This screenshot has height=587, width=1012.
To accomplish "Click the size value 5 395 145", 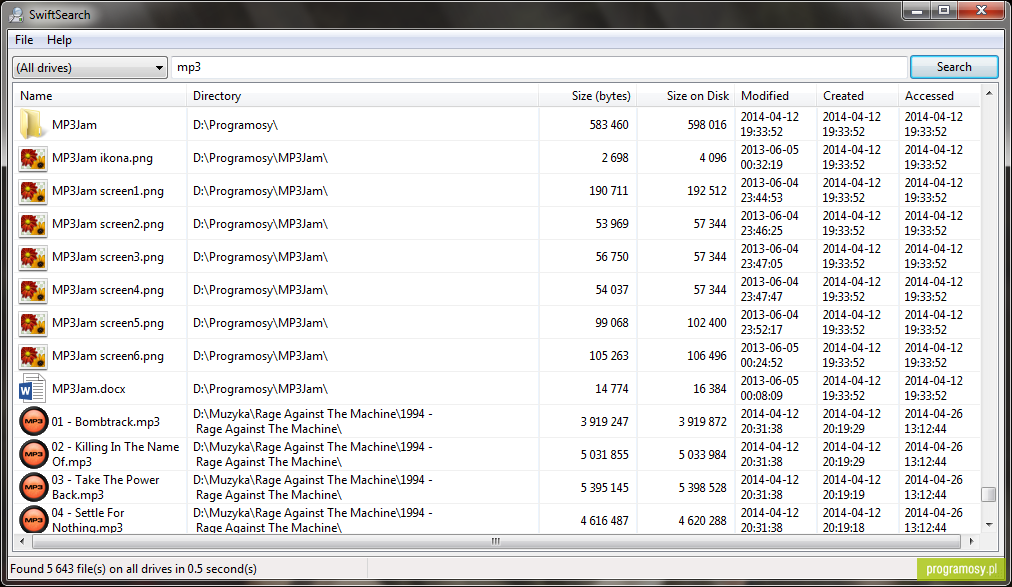I will tap(604, 488).
